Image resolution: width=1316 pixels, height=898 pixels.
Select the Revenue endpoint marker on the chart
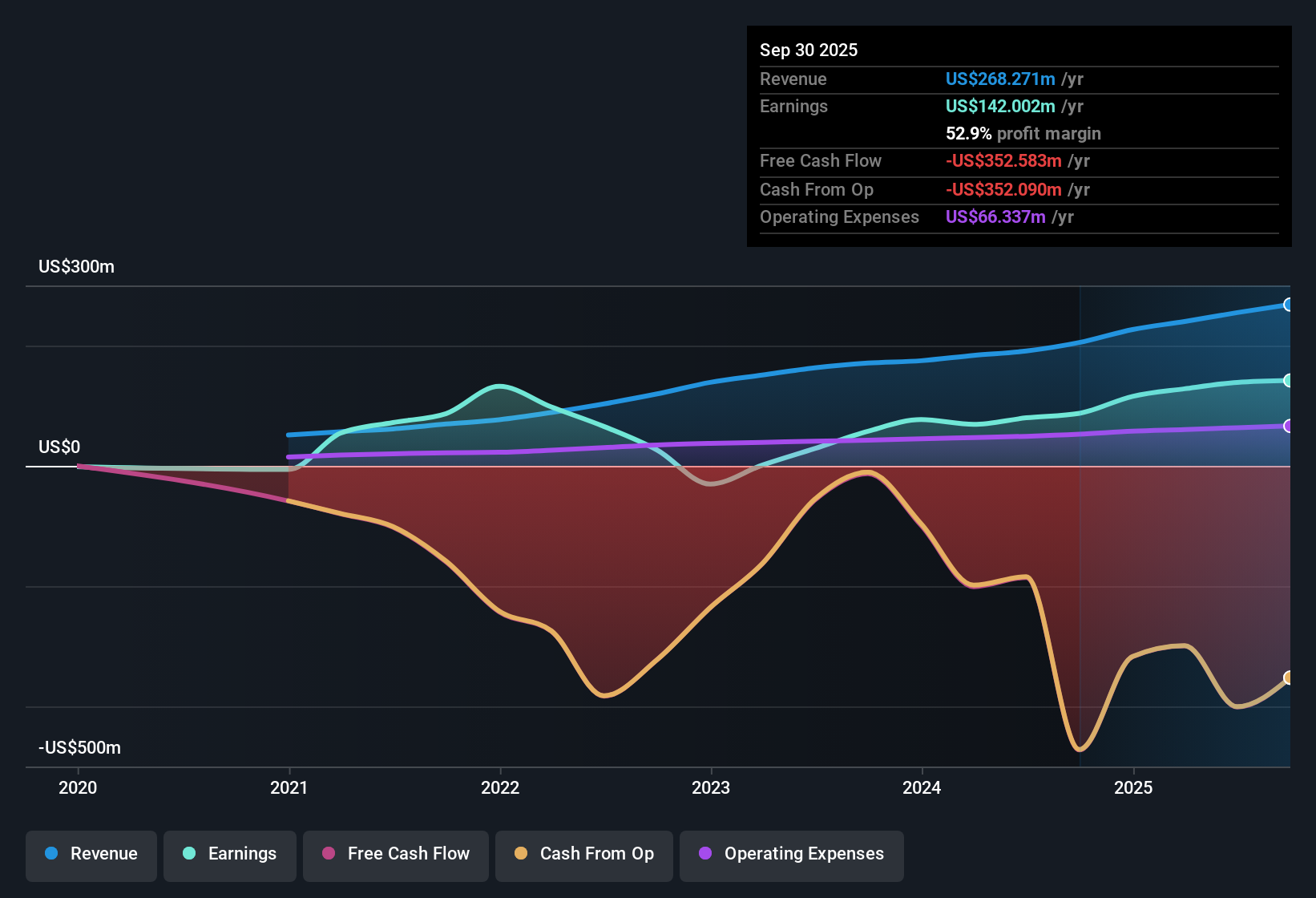1289,304
